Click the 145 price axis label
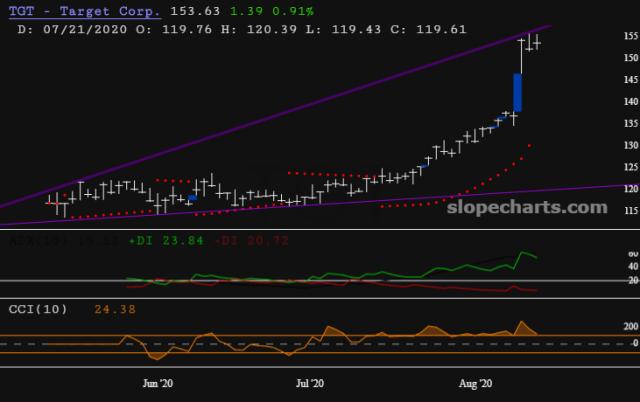The height and width of the screenshot is (402, 640). [631, 80]
